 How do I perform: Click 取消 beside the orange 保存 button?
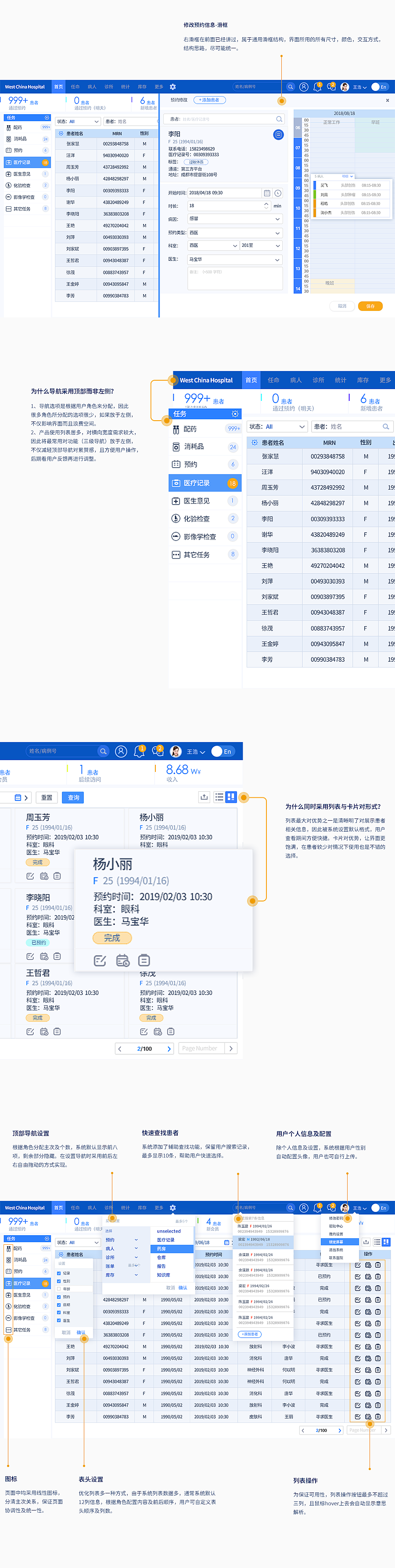coord(342,306)
